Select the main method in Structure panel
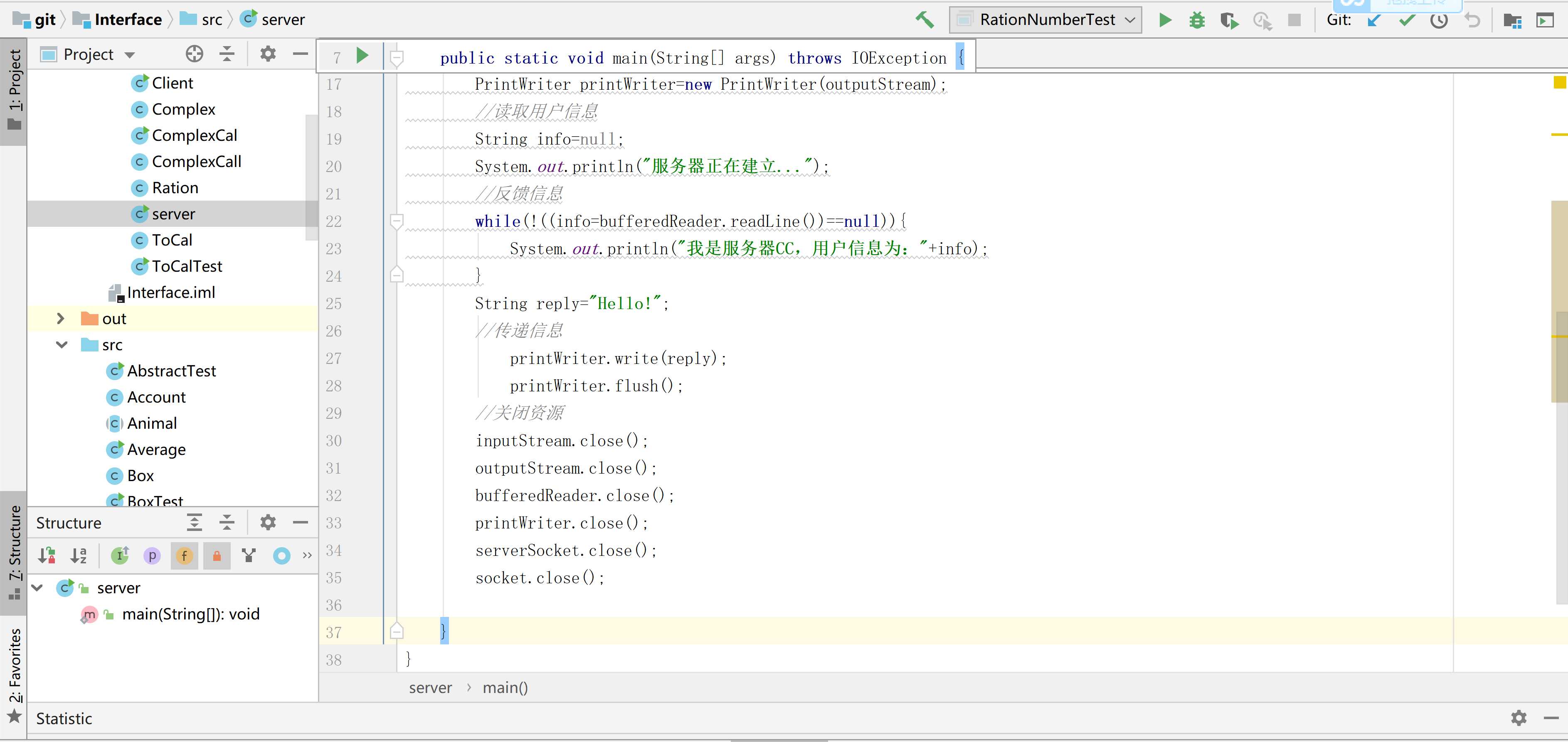Screen dimensions: 1568x742 [190, 614]
